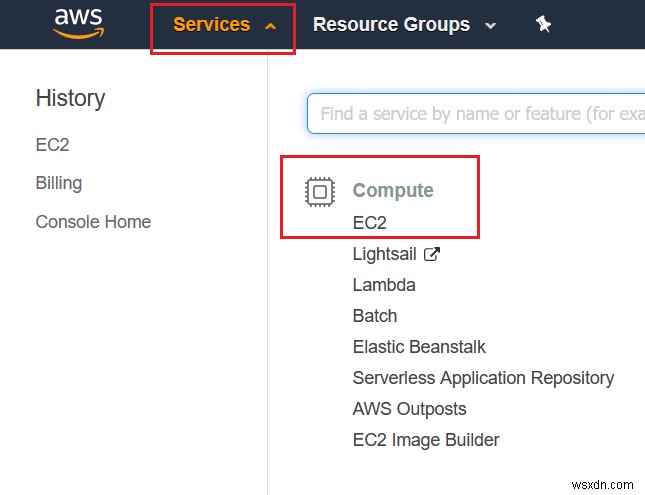The image size is (645, 495).
Task: Open EC2 under Compute
Action: pyautogui.click(x=369, y=223)
